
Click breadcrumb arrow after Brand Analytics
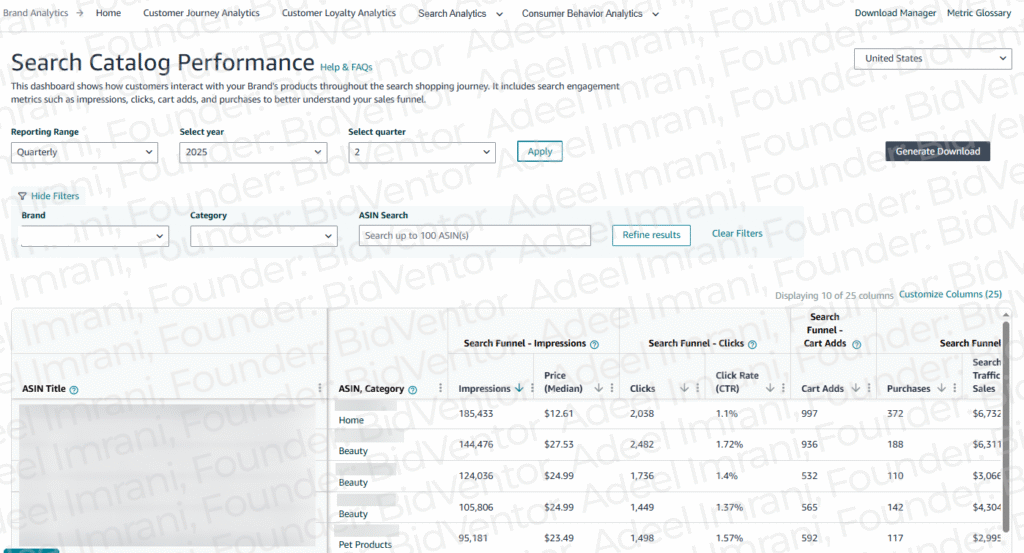click(x=80, y=13)
